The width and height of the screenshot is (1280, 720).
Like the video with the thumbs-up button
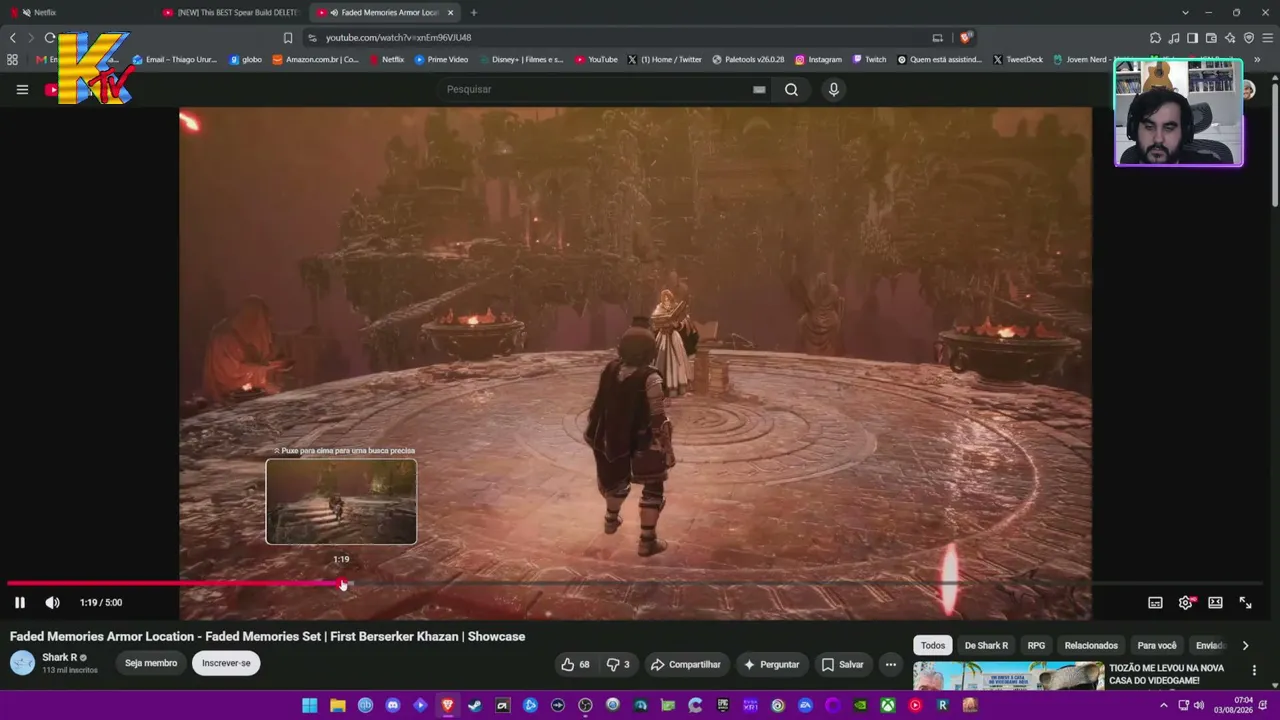pyautogui.click(x=575, y=664)
